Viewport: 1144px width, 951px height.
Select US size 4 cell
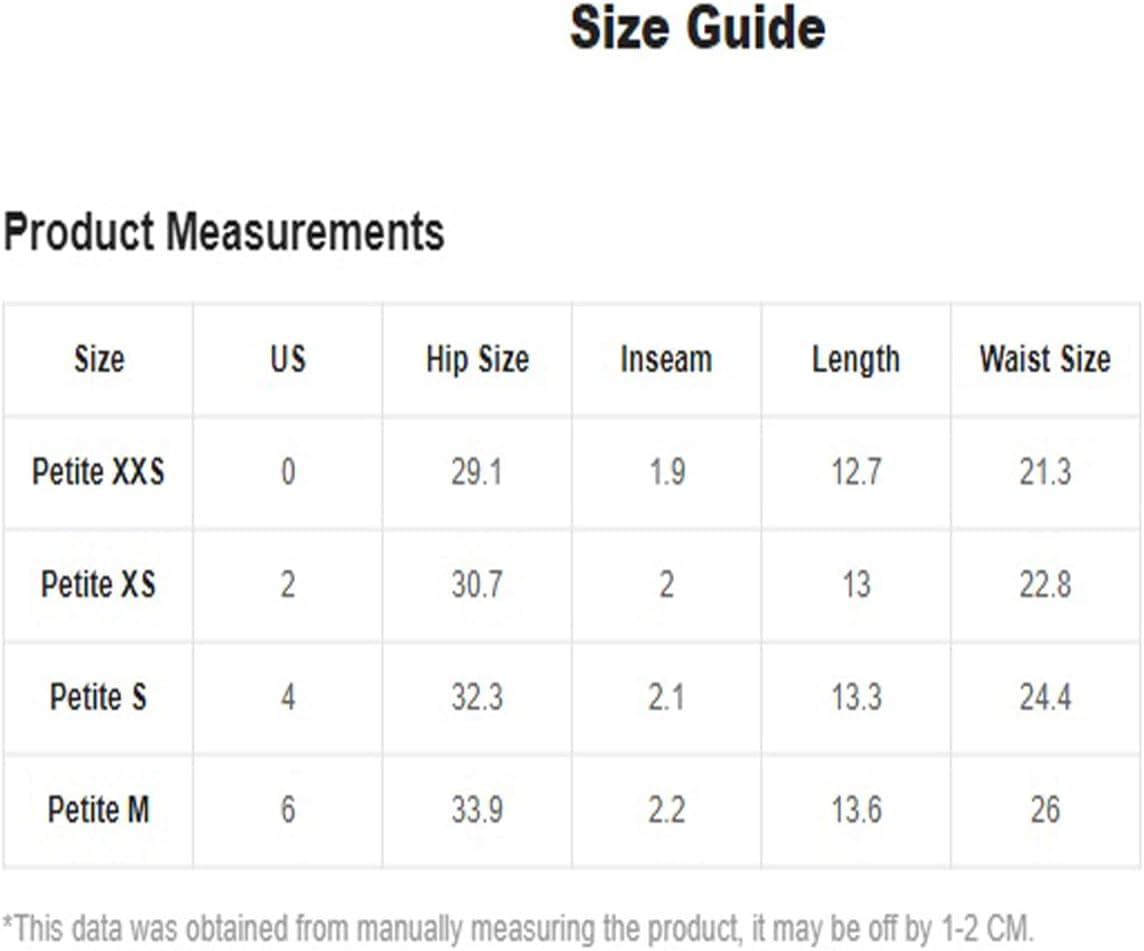tap(288, 696)
